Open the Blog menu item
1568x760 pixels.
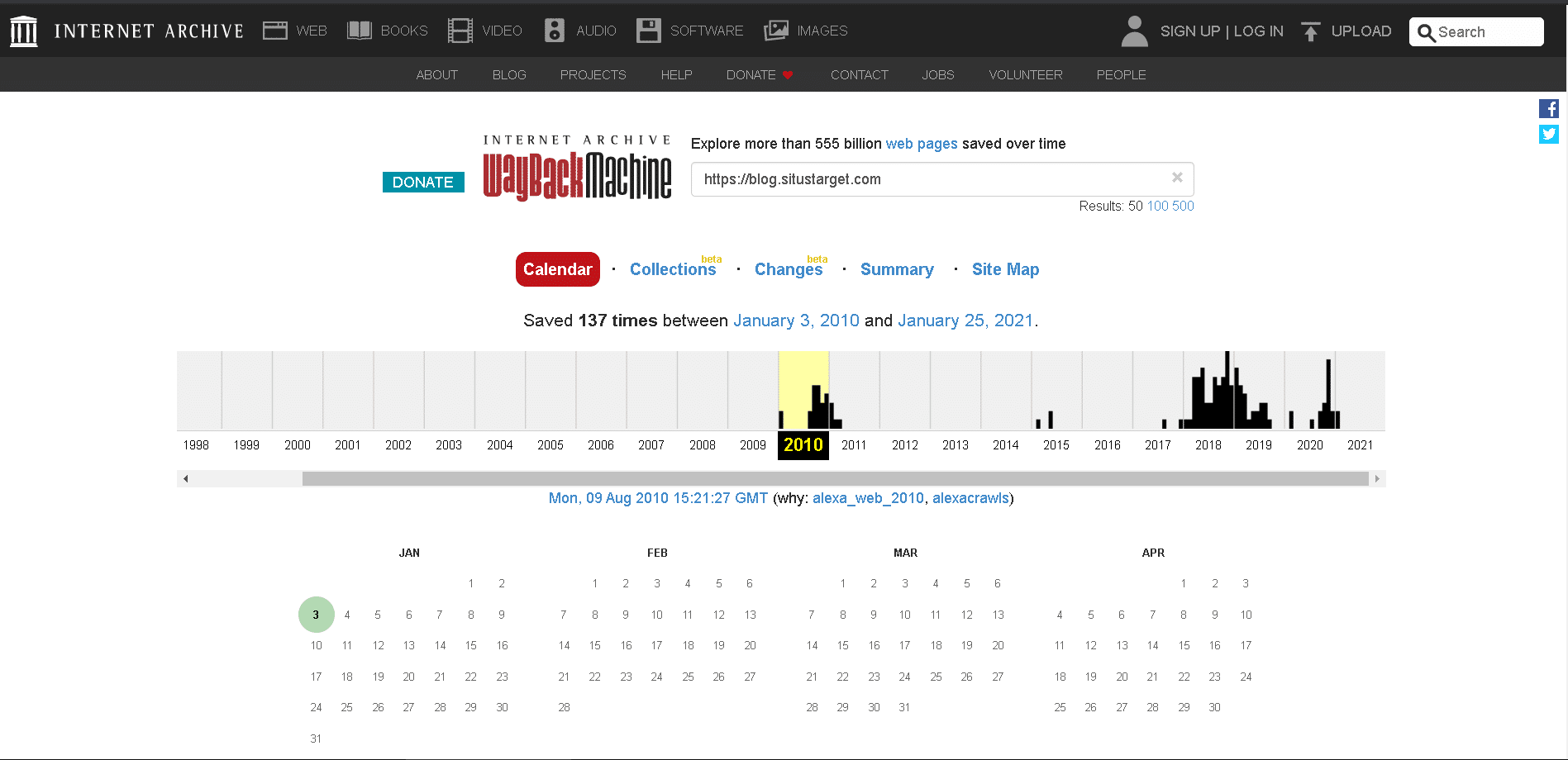click(509, 74)
